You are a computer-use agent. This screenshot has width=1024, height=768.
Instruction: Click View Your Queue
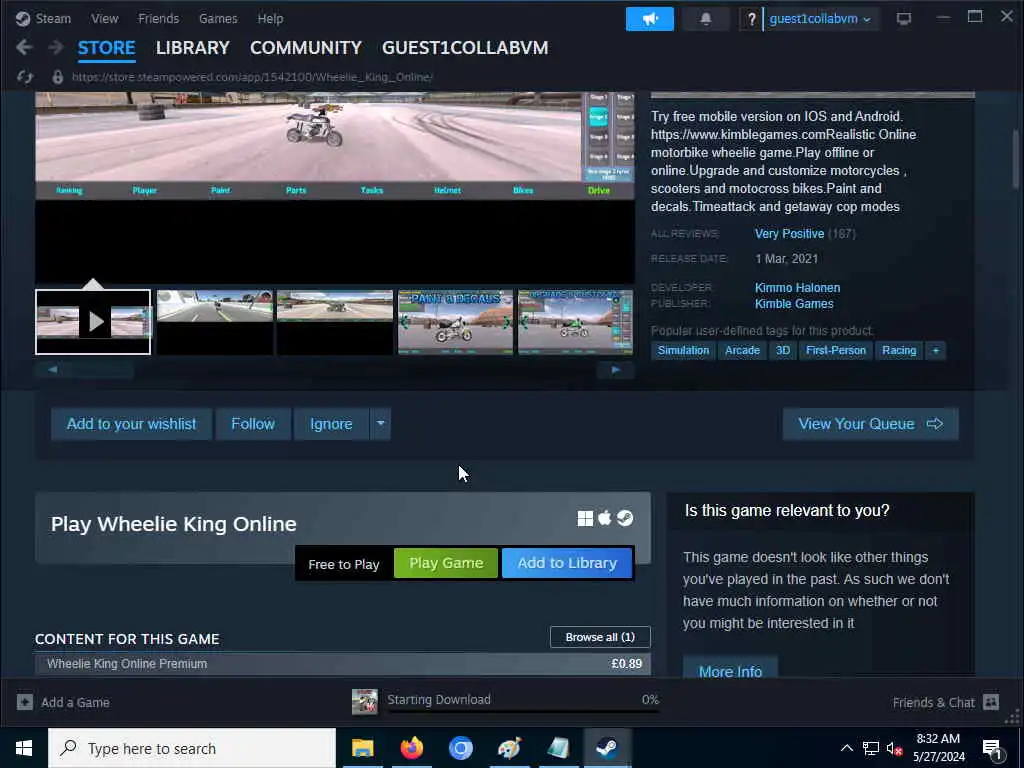[871, 424]
